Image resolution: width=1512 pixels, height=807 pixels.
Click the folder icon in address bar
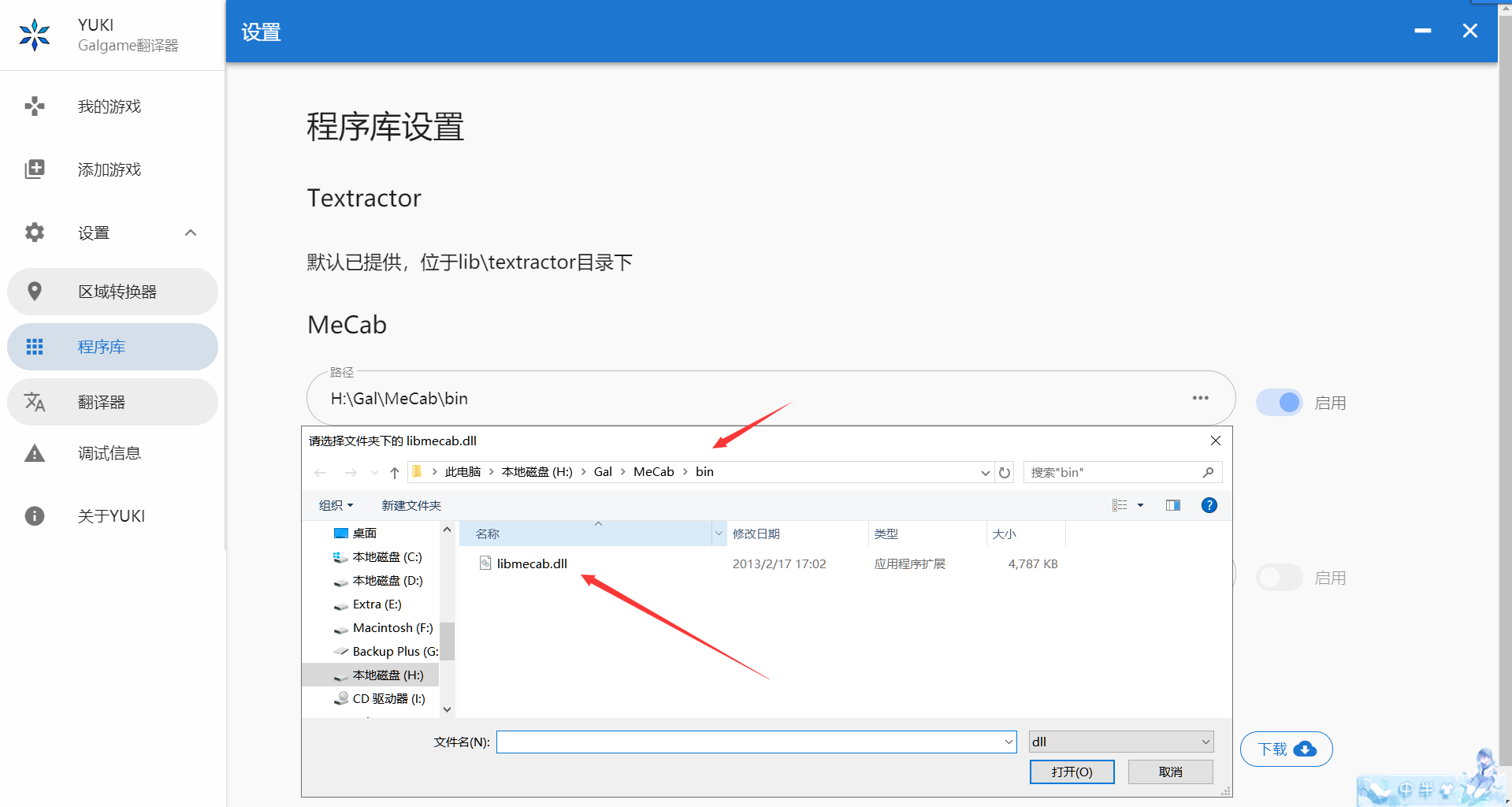pos(418,471)
